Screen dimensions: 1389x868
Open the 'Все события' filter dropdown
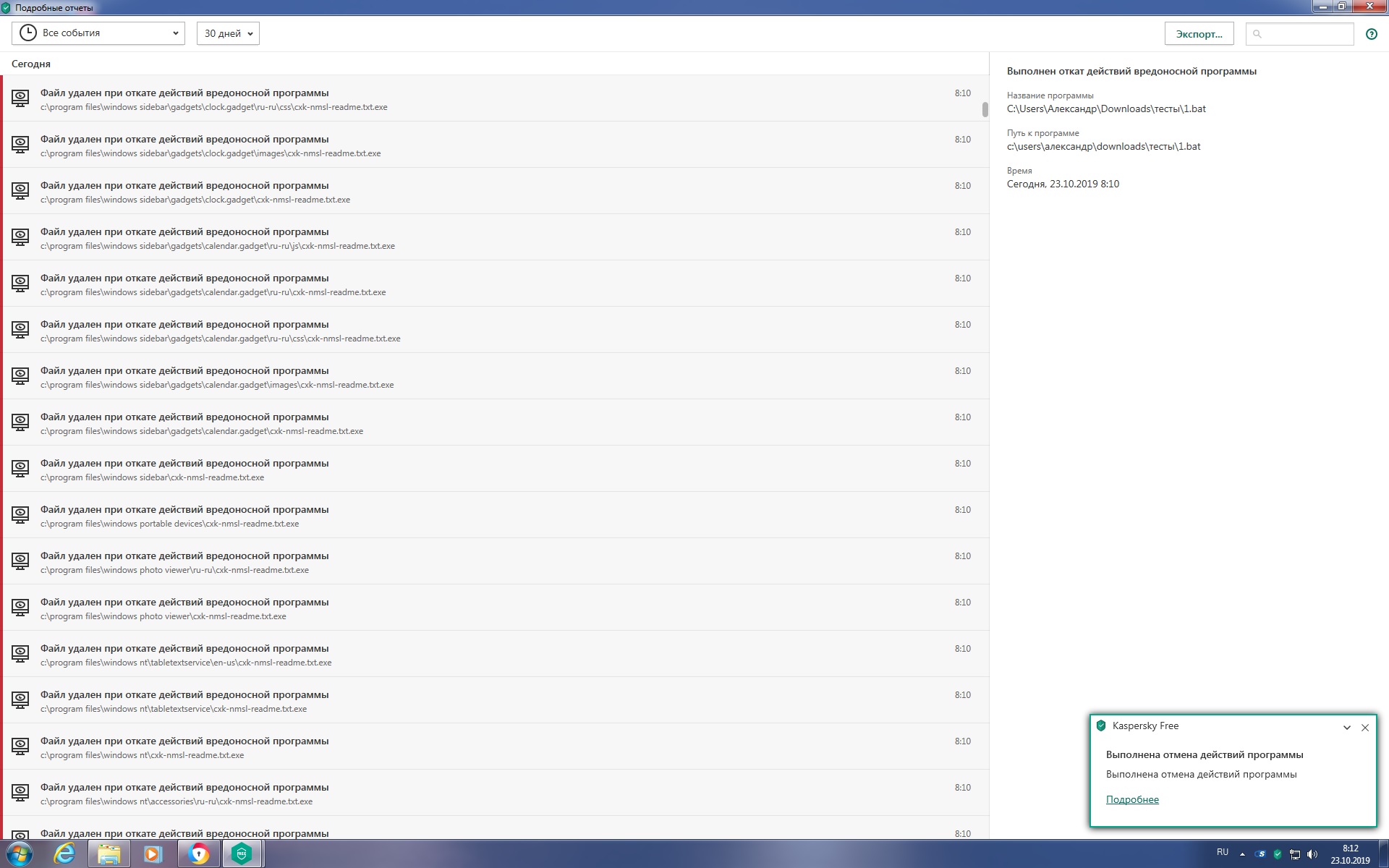[x=98, y=33]
